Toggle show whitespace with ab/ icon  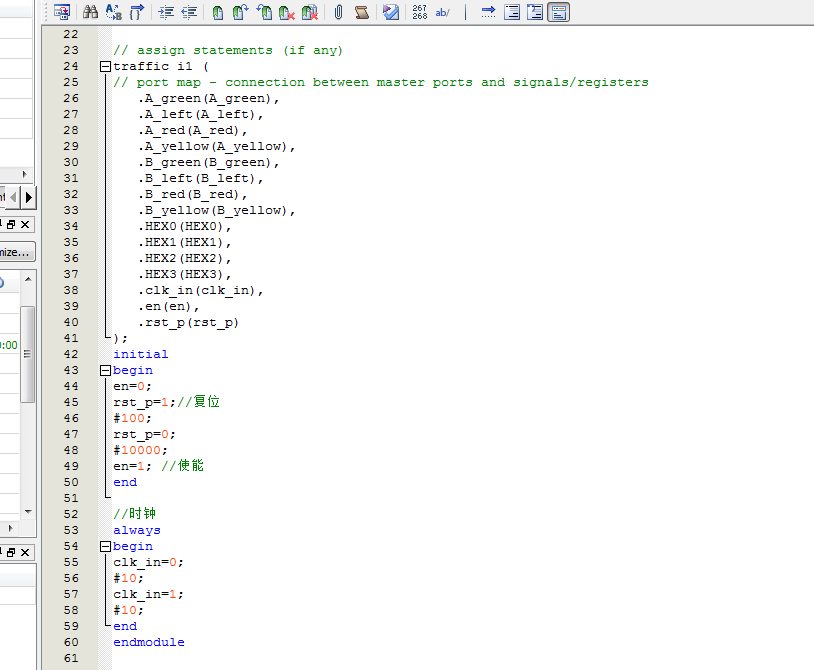443,12
